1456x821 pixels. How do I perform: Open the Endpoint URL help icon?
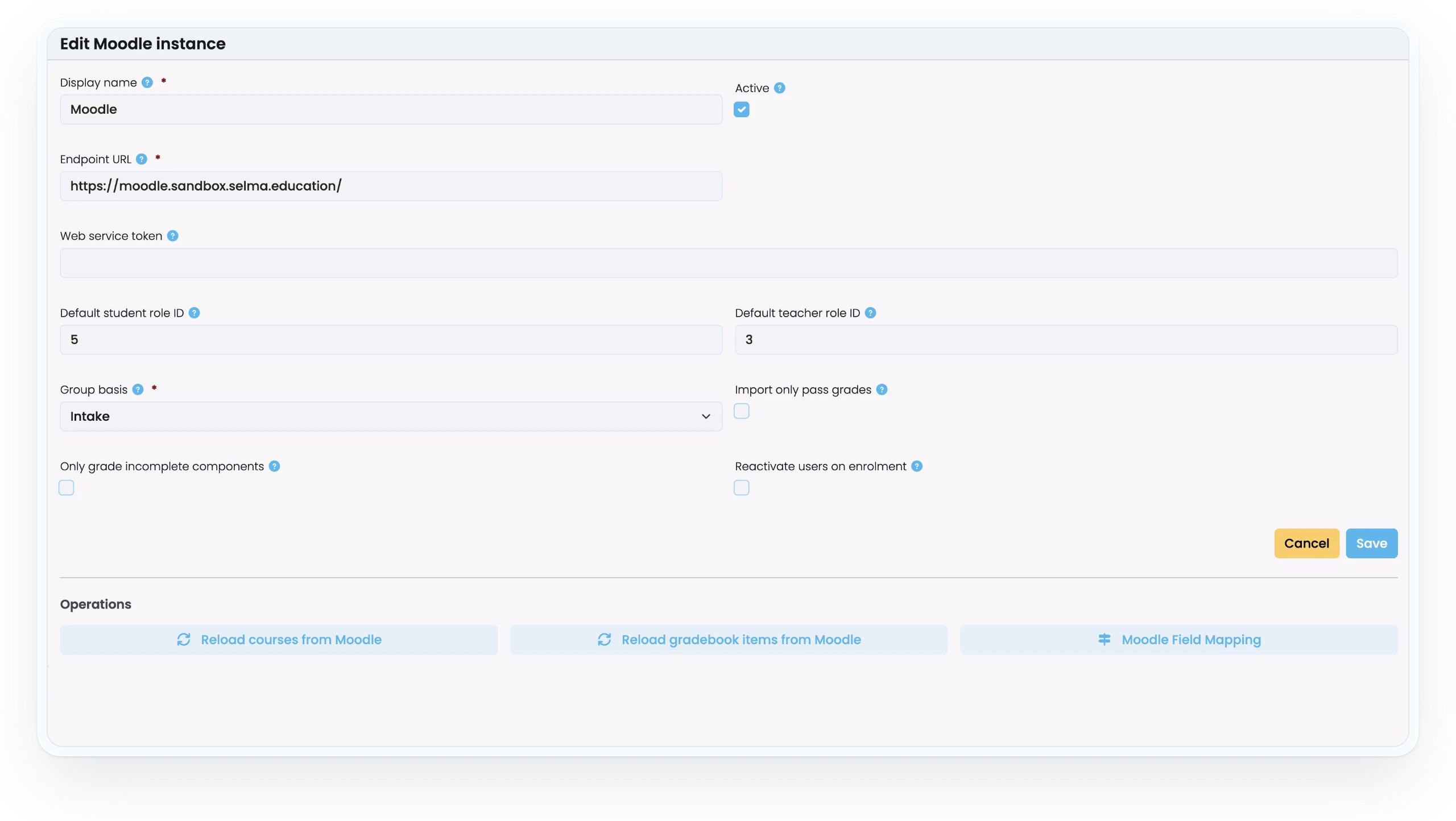pyautogui.click(x=142, y=159)
